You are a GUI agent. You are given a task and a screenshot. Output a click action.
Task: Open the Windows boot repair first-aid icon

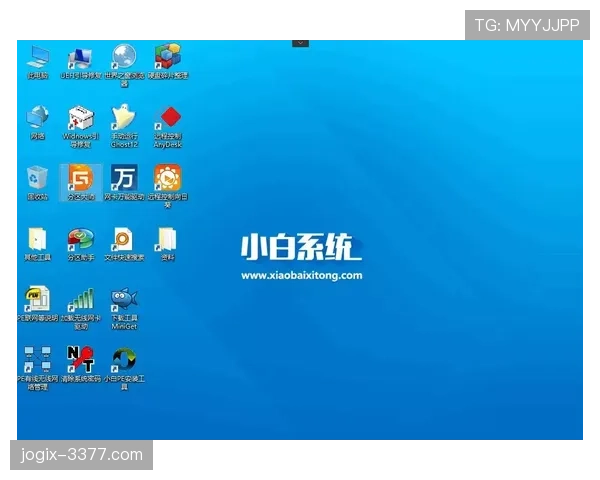point(81,126)
